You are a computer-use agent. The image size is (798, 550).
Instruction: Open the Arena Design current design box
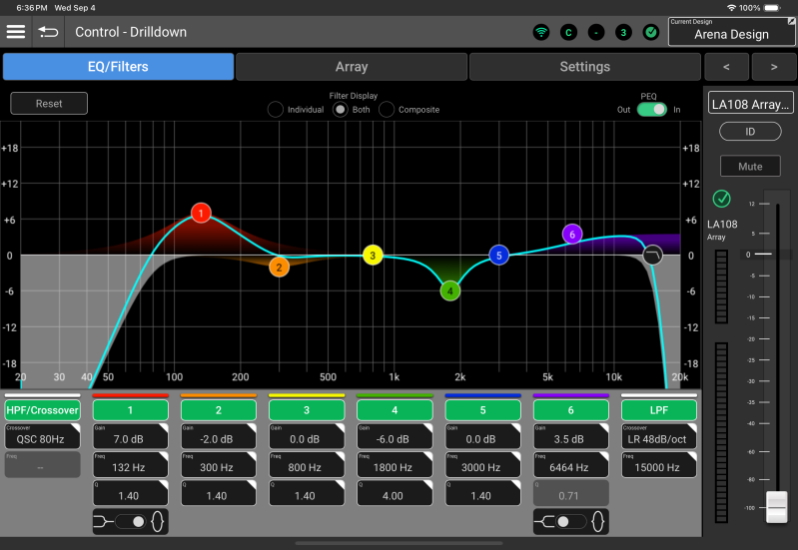click(731, 32)
